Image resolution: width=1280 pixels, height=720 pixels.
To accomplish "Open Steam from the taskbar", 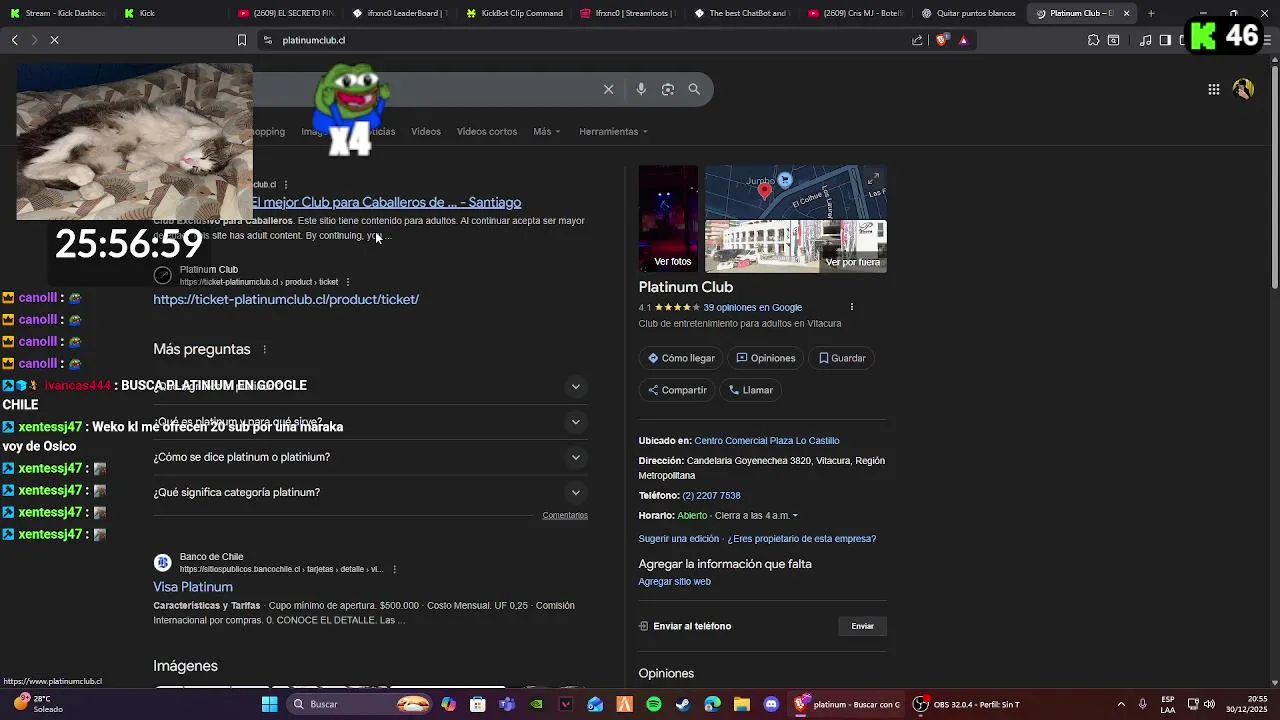I will pos(683,704).
